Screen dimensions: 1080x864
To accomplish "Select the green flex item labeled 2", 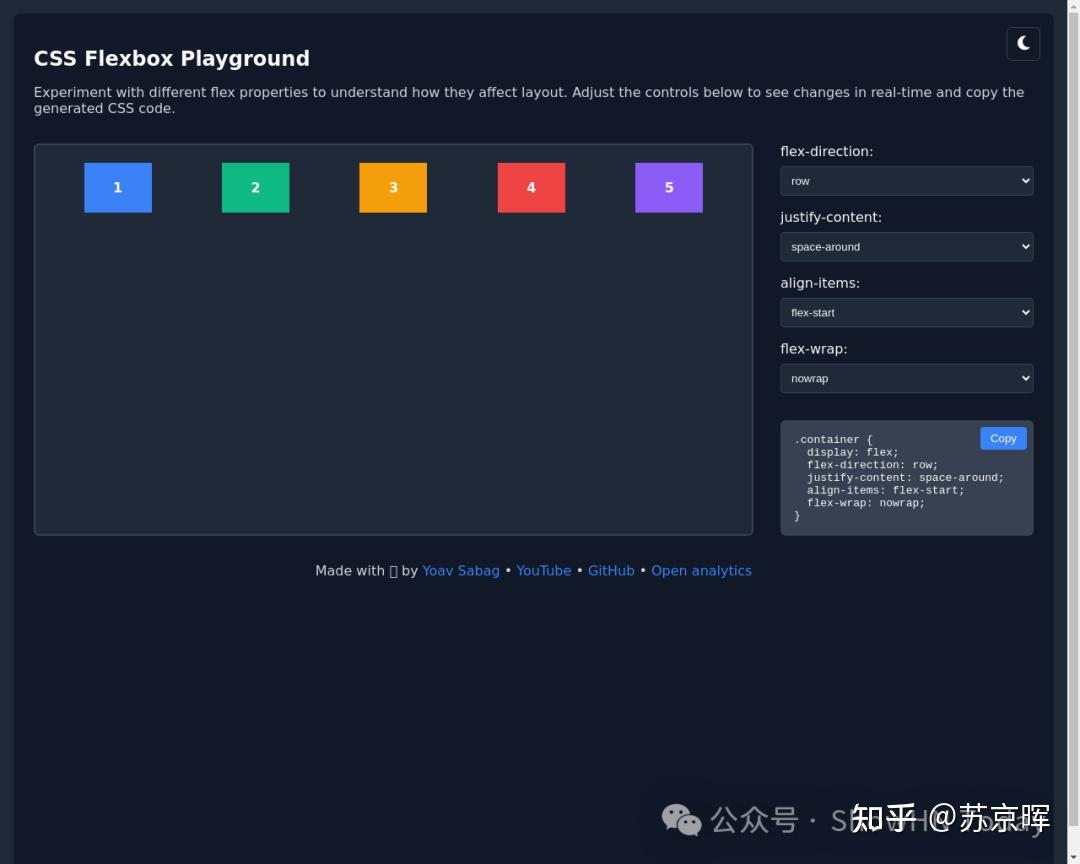I will [255, 187].
